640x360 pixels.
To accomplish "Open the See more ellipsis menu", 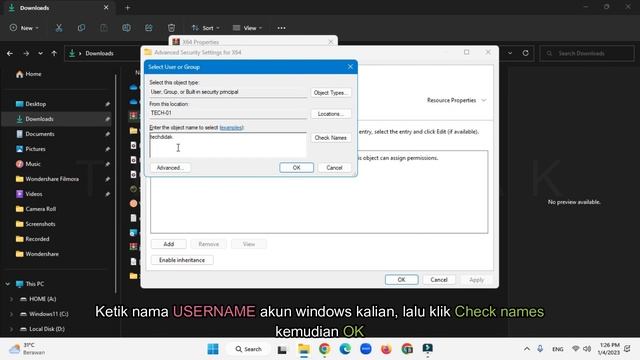I will coord(281,28).
